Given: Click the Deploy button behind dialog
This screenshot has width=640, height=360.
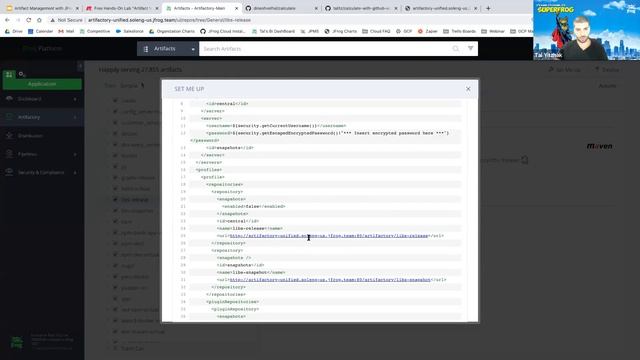Looking at the screenshot, I should point(607,70).
